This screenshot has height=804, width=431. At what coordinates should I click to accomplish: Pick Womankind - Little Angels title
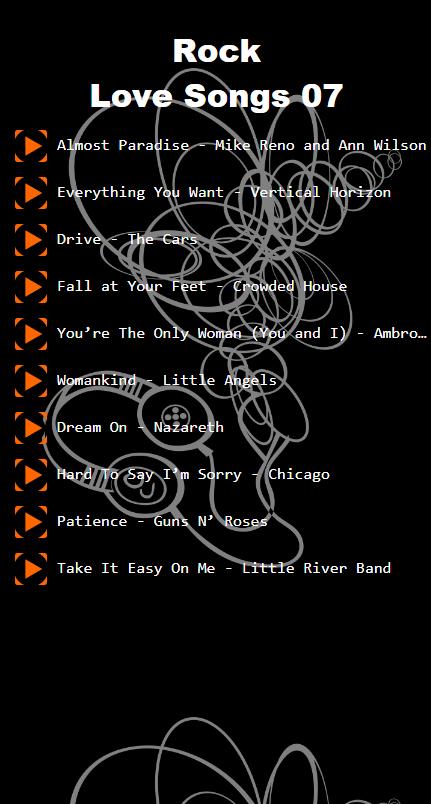click(x=167, y=380)
